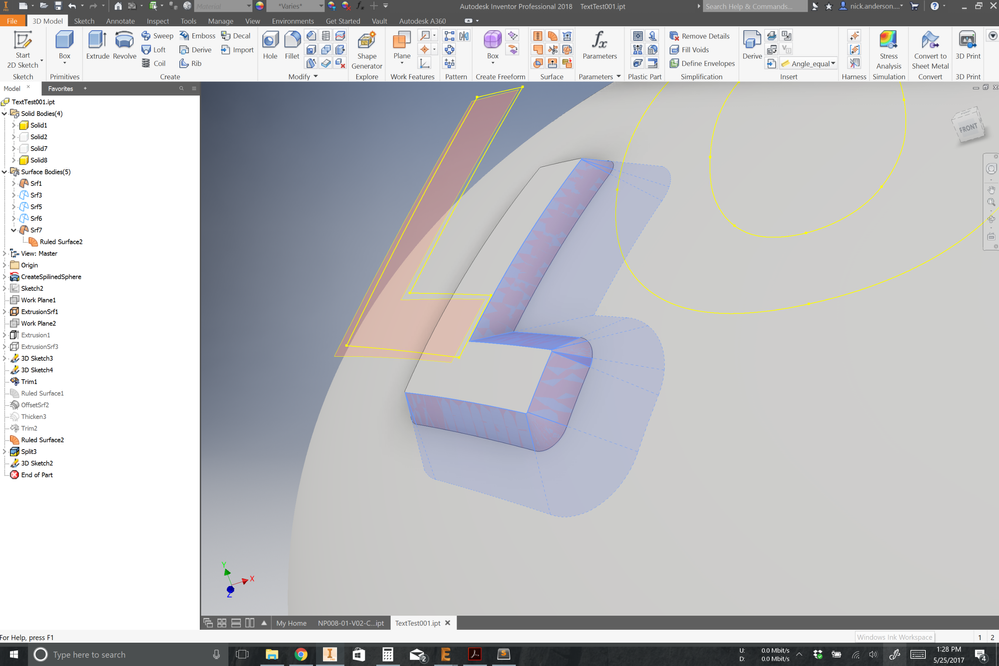Open the Inspect ribbon tab
This screenshot has width=999, height=666.
[x=157, y=21]
